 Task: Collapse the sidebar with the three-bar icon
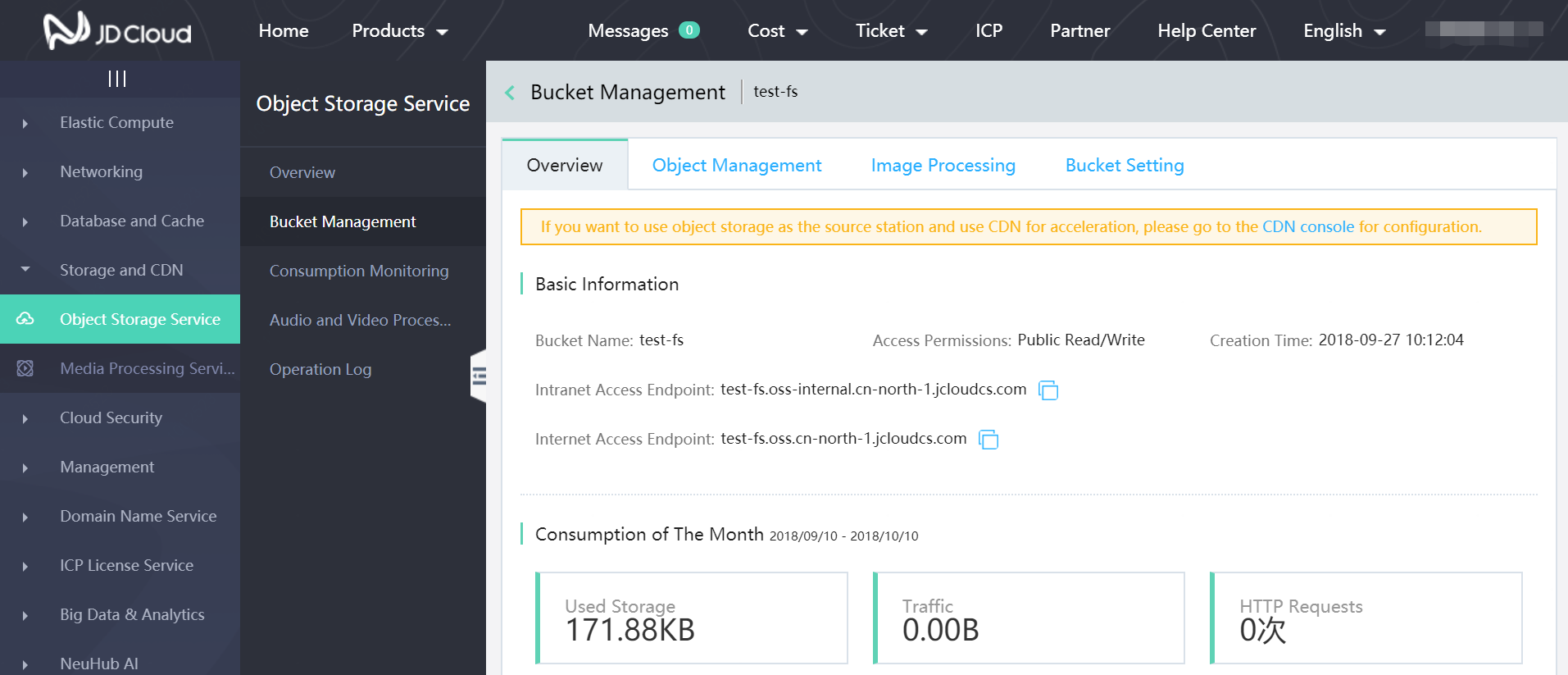pos(117,79)
